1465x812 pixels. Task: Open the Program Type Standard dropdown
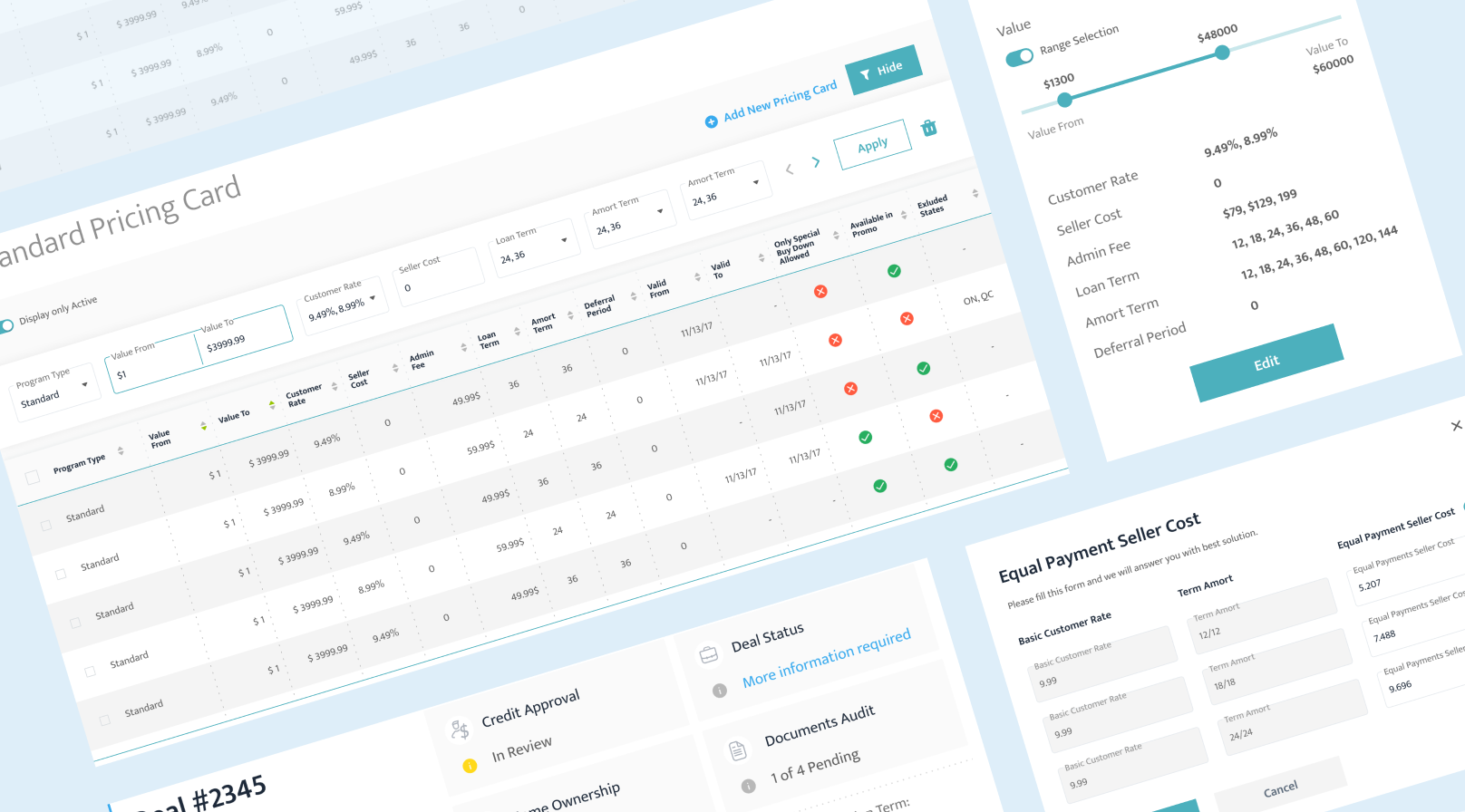(x=54, y=391)
